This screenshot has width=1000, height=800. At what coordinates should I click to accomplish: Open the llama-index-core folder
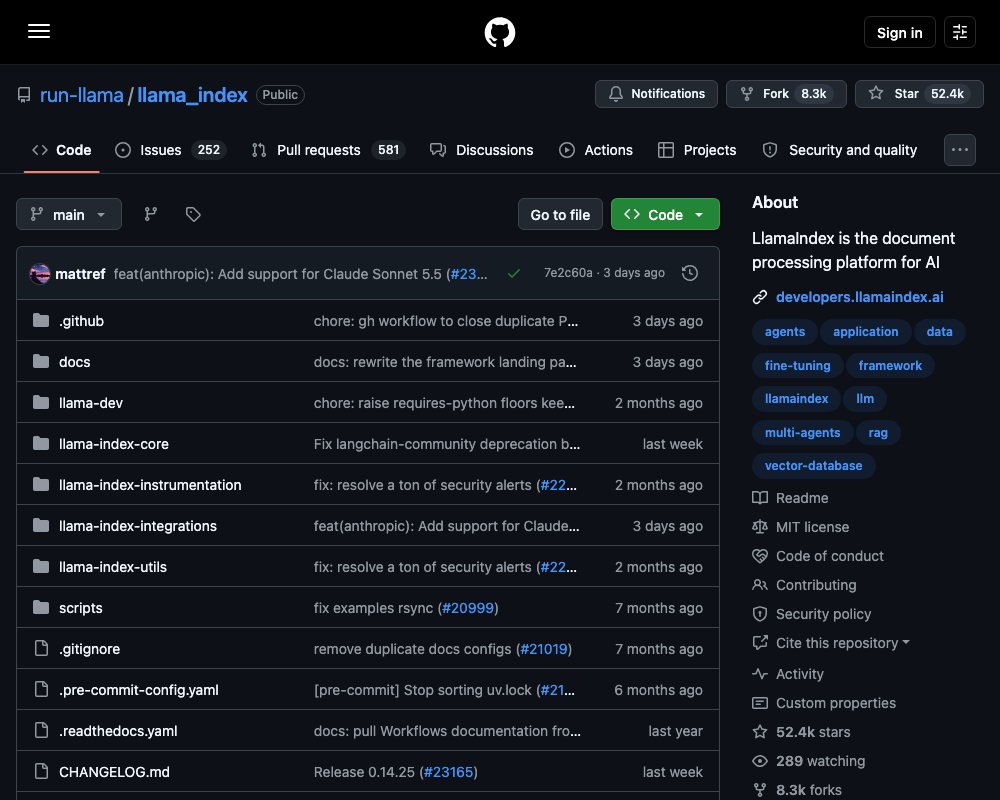[114, 443]
